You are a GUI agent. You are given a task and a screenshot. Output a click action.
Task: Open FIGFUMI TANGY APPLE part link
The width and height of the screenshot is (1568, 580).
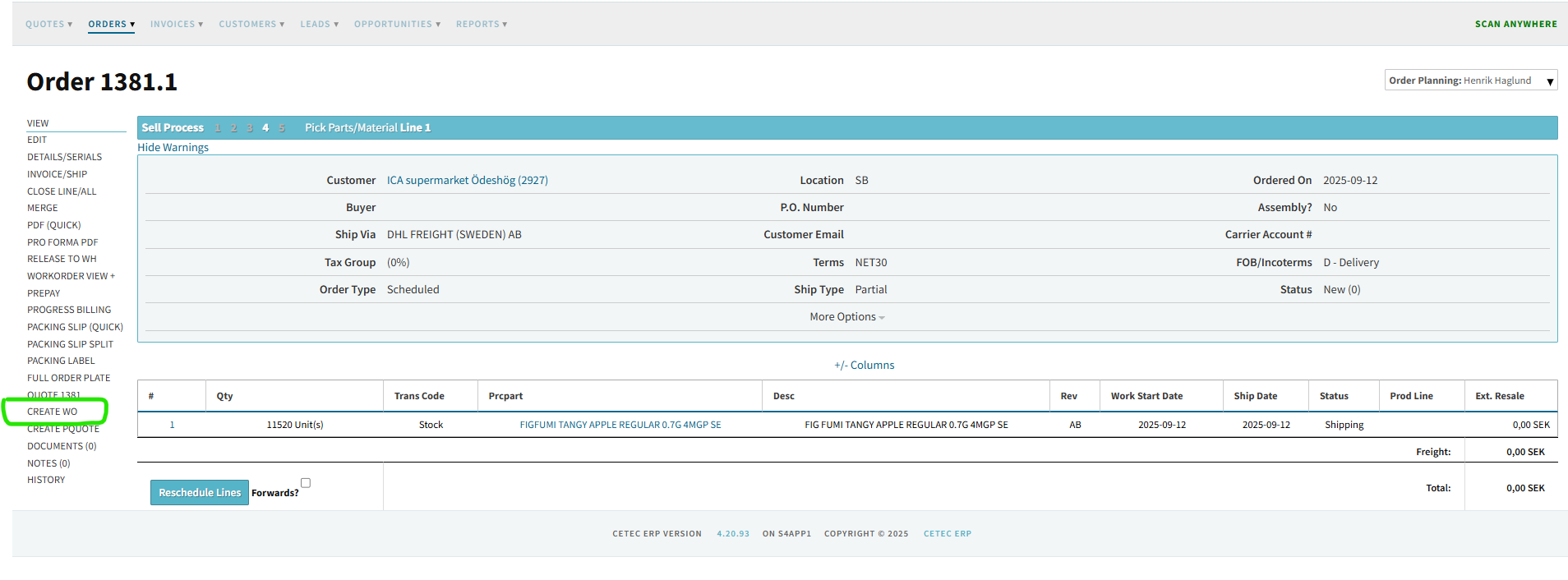click(620, 425)
